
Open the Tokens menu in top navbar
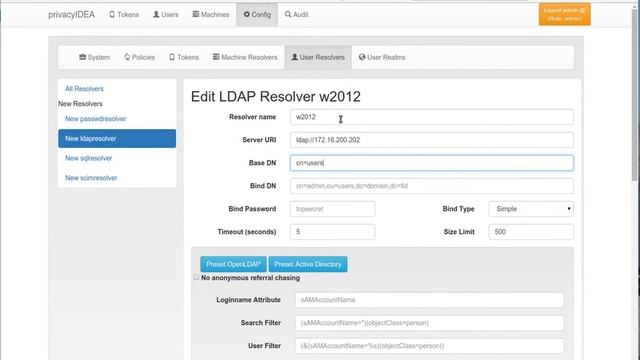[124, 15]
